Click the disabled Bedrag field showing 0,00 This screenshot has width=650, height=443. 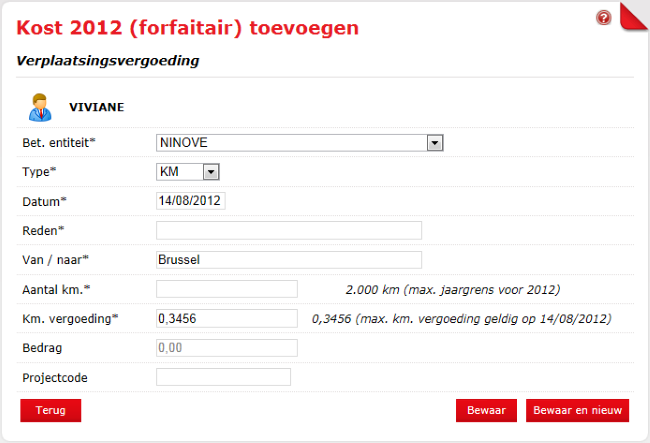(x=227, y=348)
